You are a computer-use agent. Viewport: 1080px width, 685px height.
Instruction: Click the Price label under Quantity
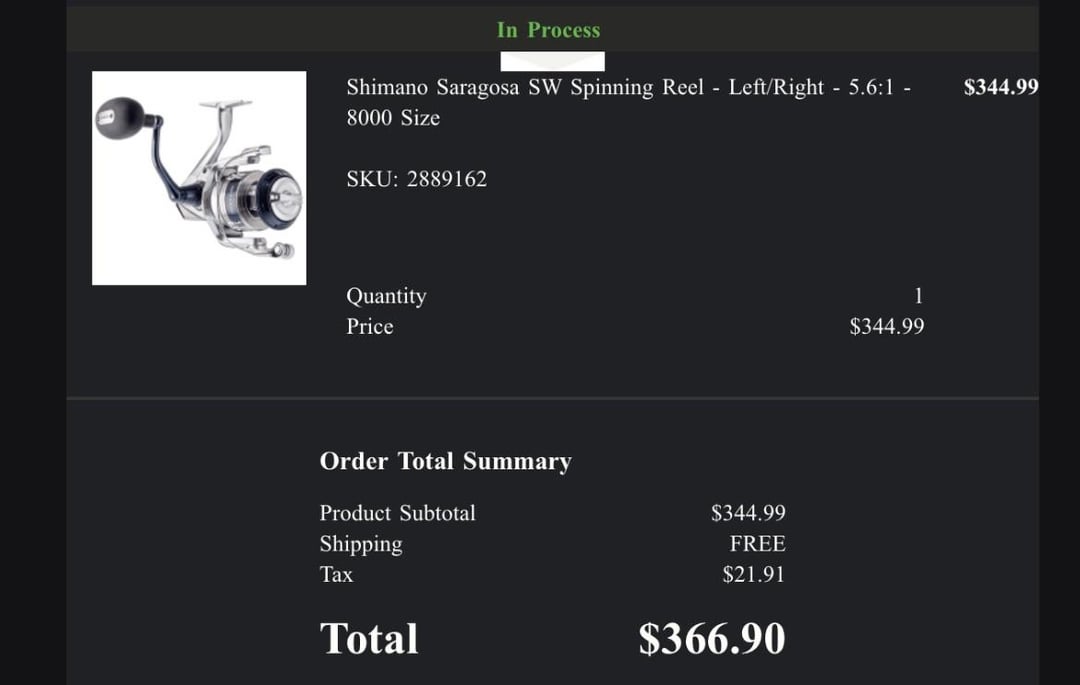[x=370, y=327]
